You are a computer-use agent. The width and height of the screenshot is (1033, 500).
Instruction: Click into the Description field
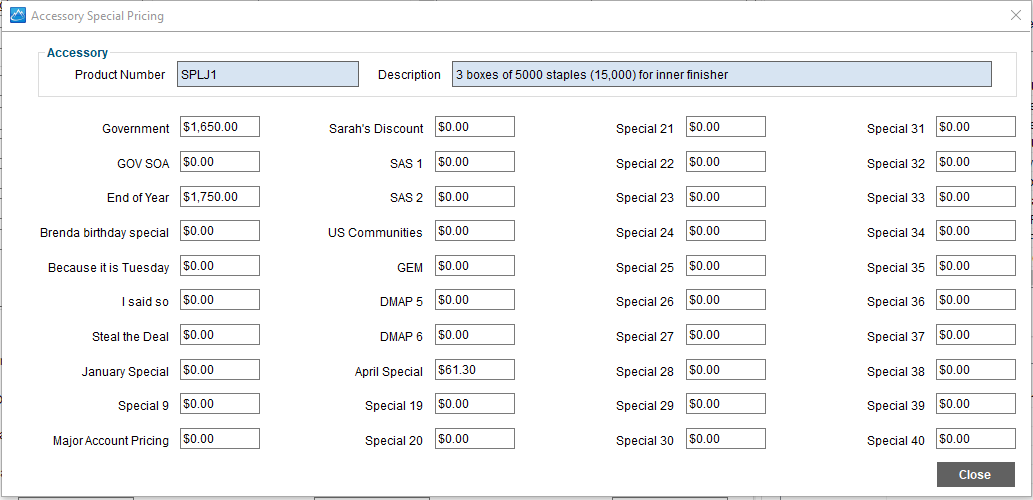[721, 74]
